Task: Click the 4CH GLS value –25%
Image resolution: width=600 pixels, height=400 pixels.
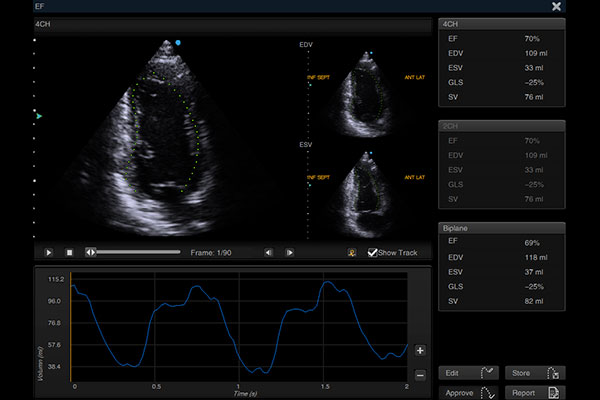Action: click(534, 82)
